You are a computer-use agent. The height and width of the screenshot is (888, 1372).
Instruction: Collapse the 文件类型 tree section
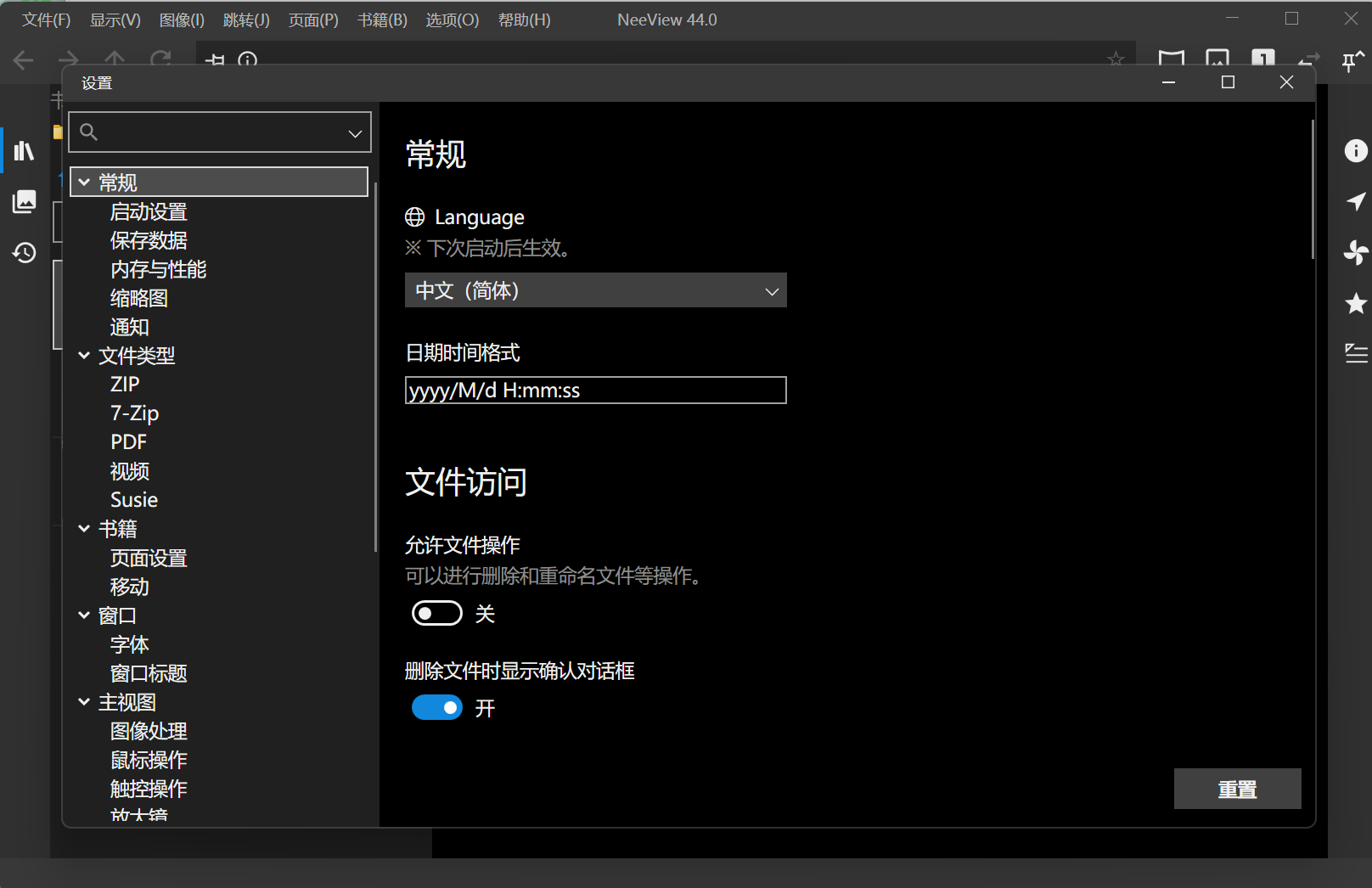pyautogui.click(x=84, y=356)
